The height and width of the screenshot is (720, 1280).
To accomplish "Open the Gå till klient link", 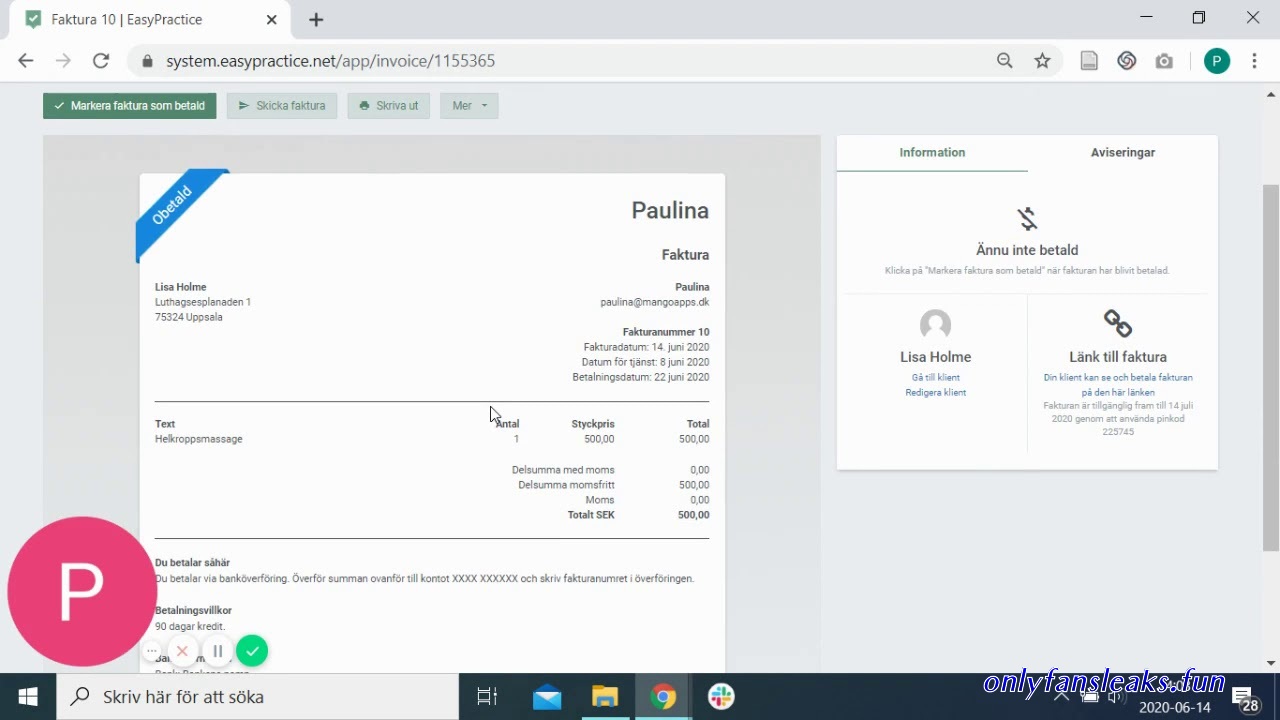I will 936,378.
